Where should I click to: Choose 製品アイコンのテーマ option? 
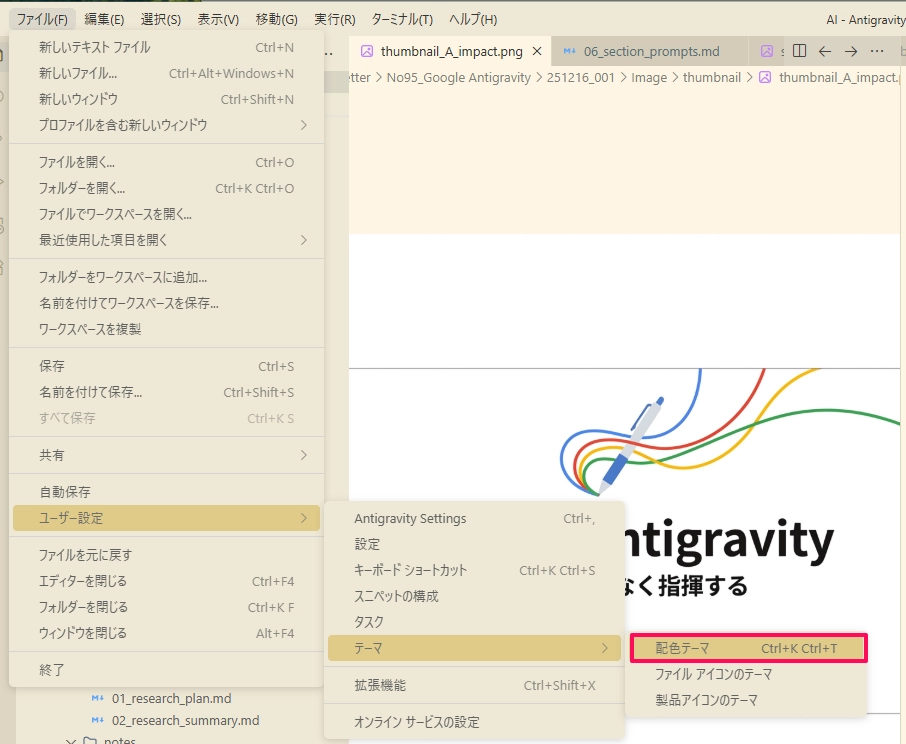click(747, 700)
